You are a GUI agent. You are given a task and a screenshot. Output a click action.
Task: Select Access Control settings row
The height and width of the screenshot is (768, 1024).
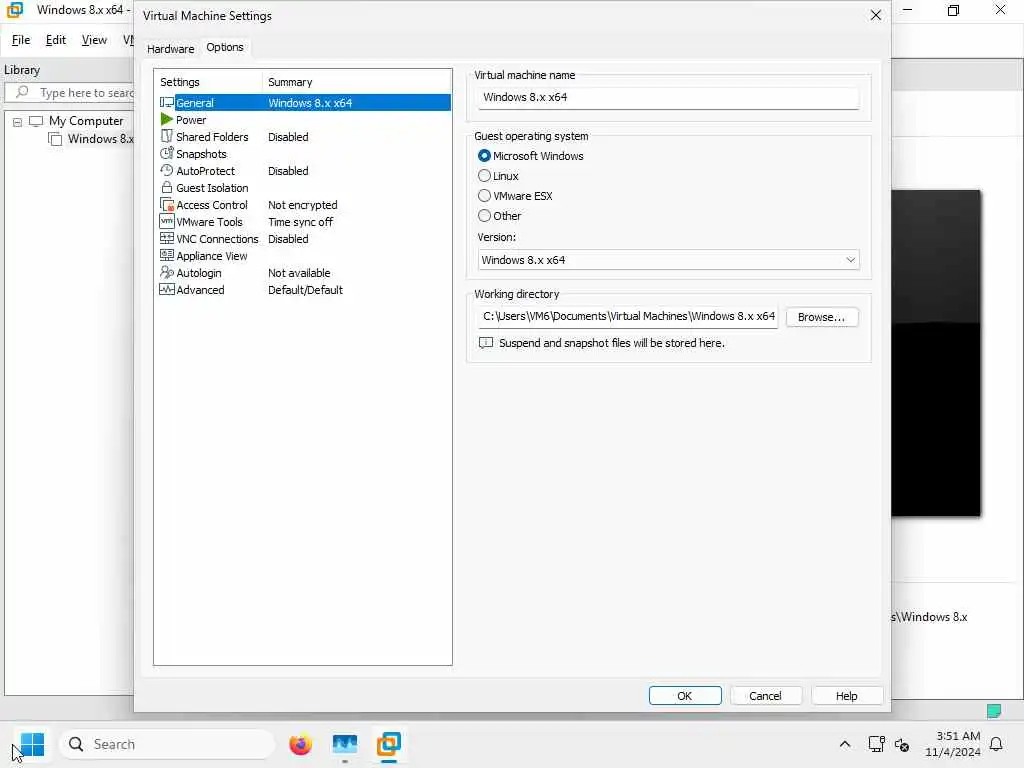point(302,205)
